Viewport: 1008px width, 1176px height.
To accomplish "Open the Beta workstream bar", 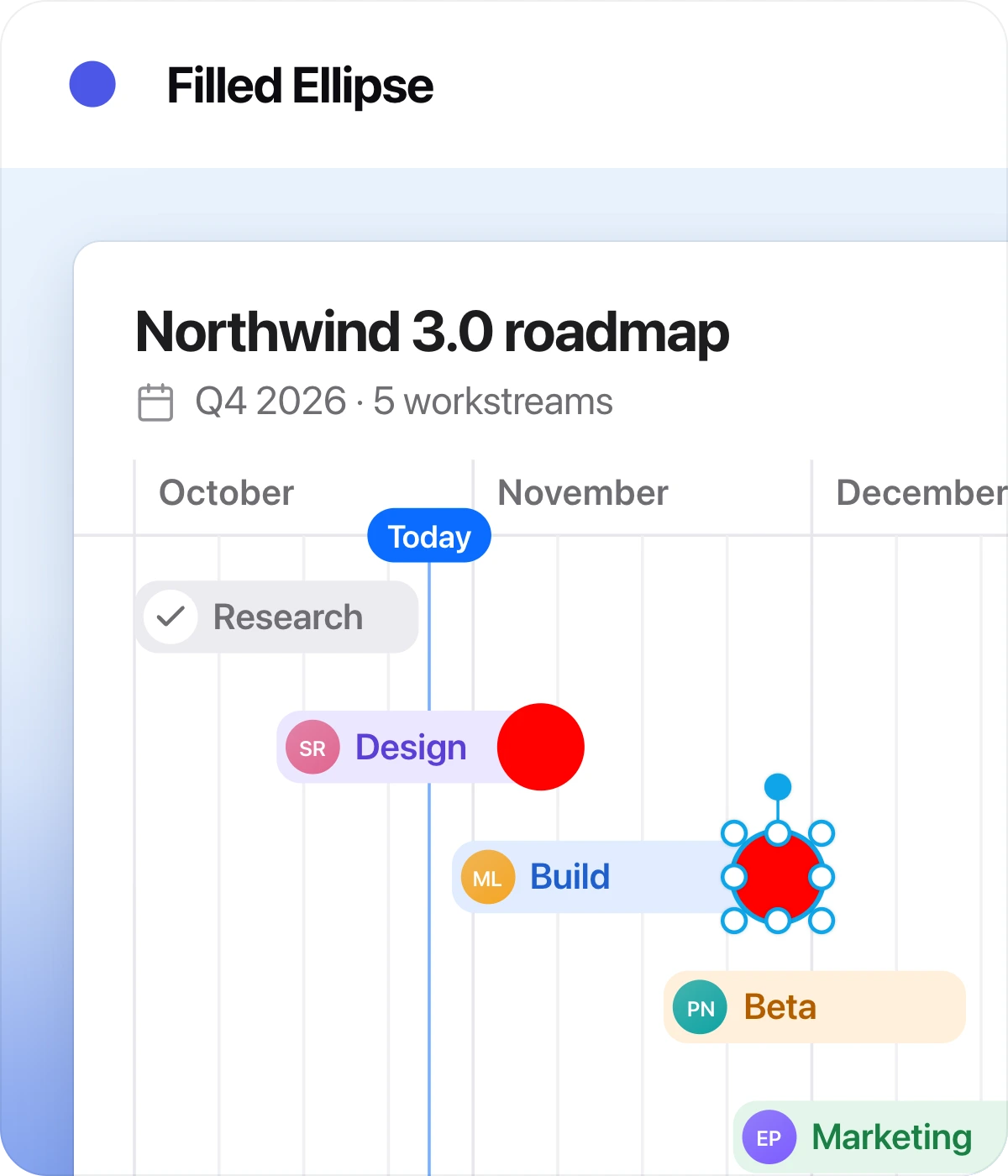I will [815, 1007].
